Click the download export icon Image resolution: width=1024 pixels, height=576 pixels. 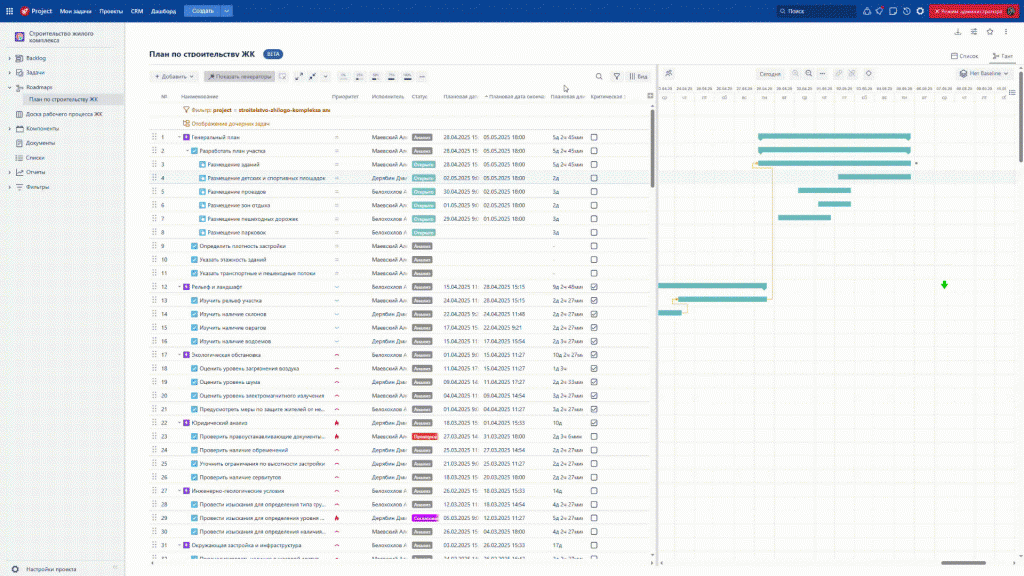pos(958,32)
